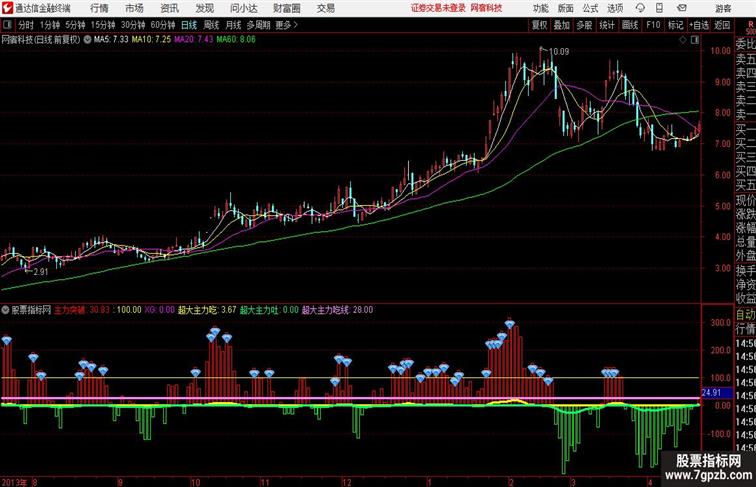Open the 选项 menu
Screen dimensions: 756x487
(x=615, y=8)
